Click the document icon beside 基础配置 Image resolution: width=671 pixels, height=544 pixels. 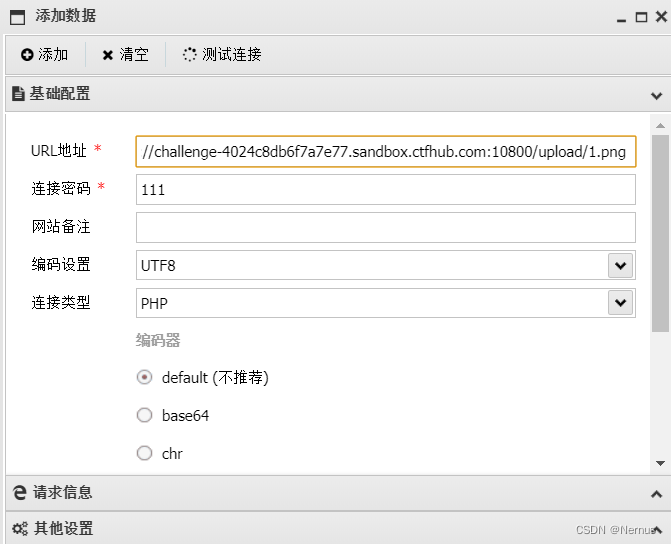[18, 94]
